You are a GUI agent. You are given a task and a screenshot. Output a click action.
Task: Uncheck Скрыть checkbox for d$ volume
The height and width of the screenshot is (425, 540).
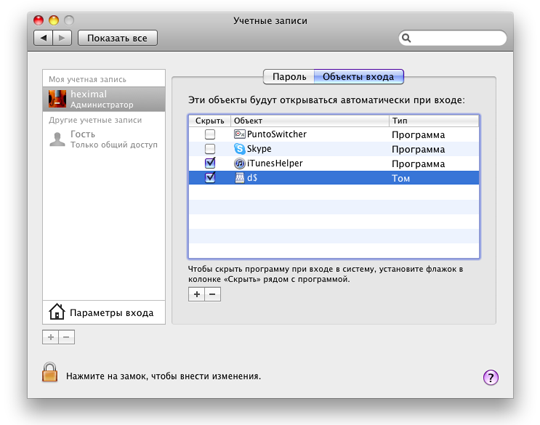pyautogui.click(x=210, y=177)
